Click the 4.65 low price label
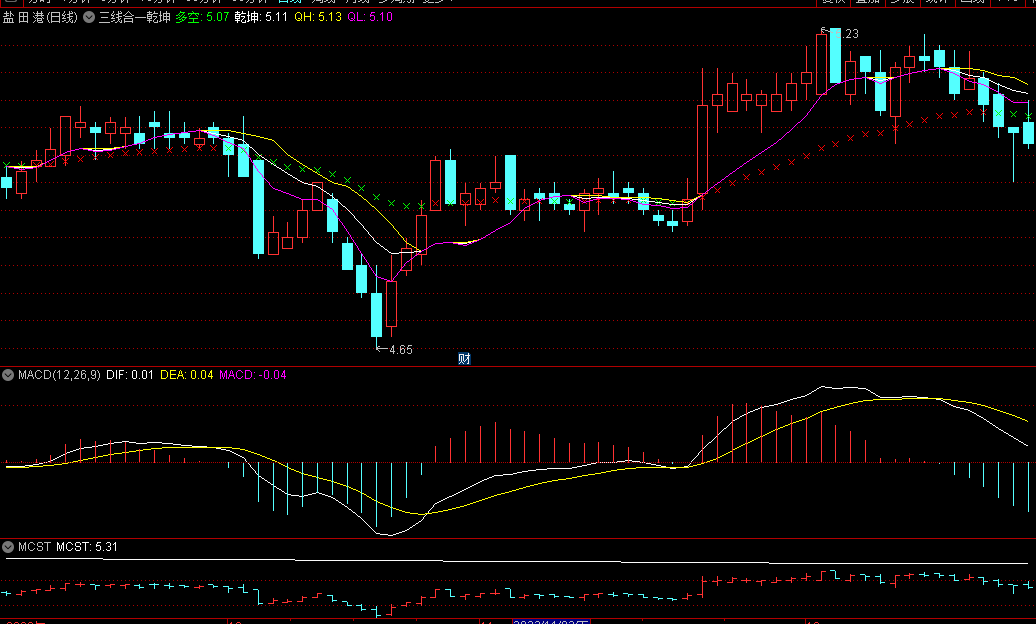The image size is (1036, 624). (x=400, y=350)
